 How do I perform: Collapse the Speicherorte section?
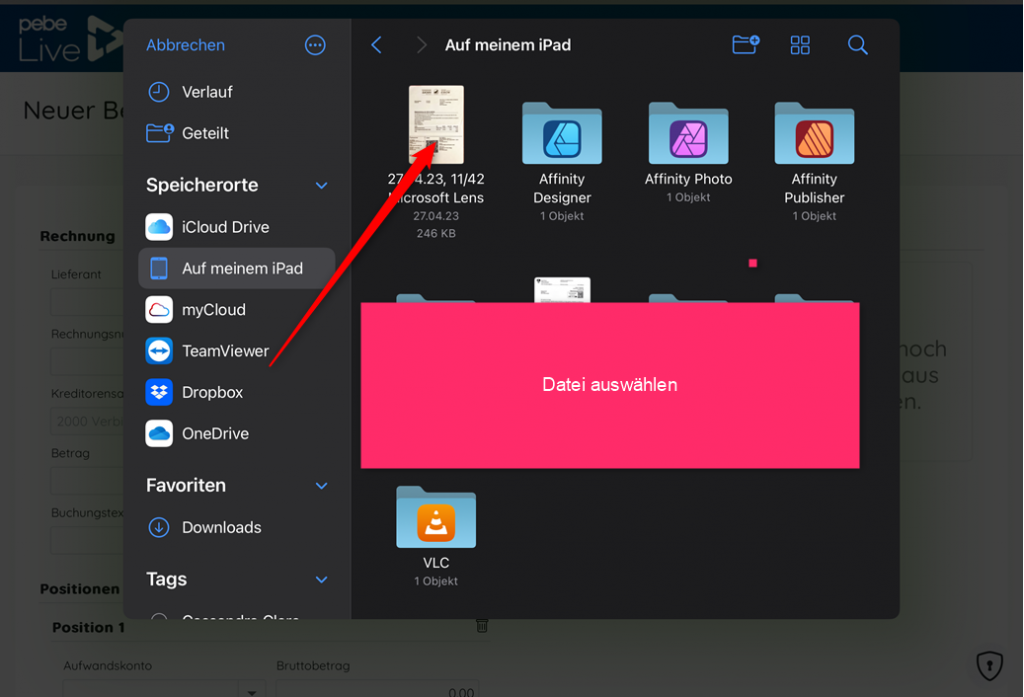[321, 186]
